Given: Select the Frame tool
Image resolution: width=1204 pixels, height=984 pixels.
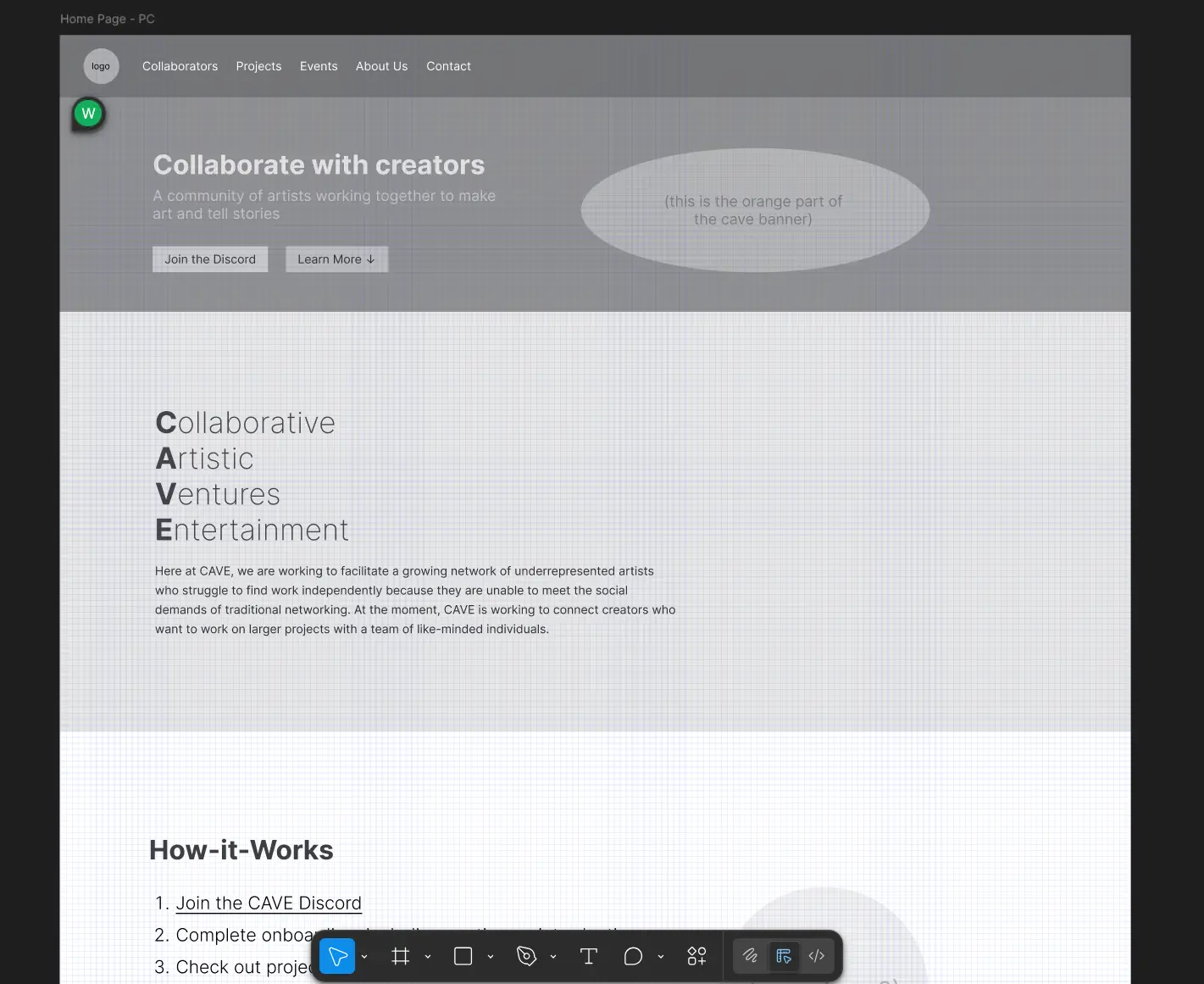Looking at the screenshot, I should (x=401, y=956).
